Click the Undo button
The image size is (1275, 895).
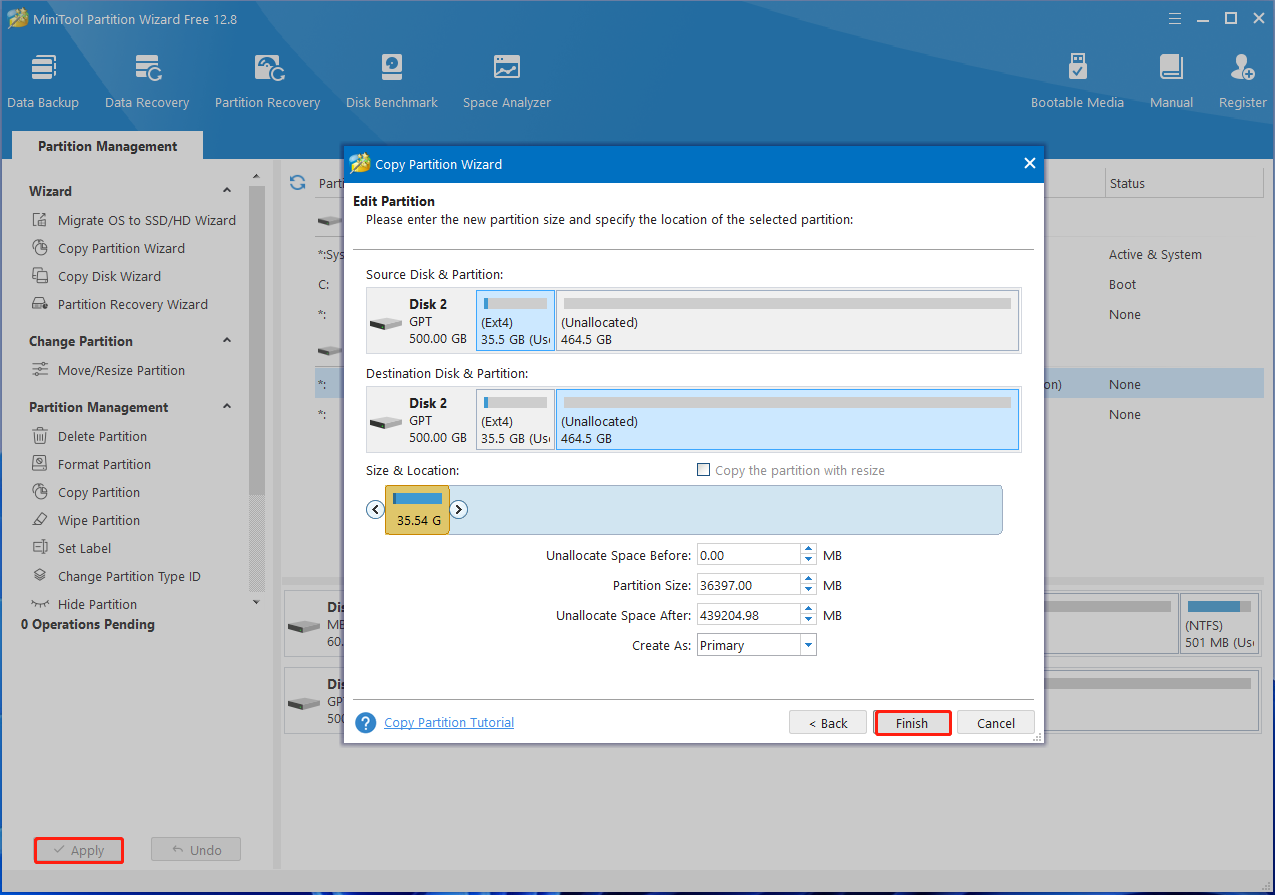click(196, 850)
